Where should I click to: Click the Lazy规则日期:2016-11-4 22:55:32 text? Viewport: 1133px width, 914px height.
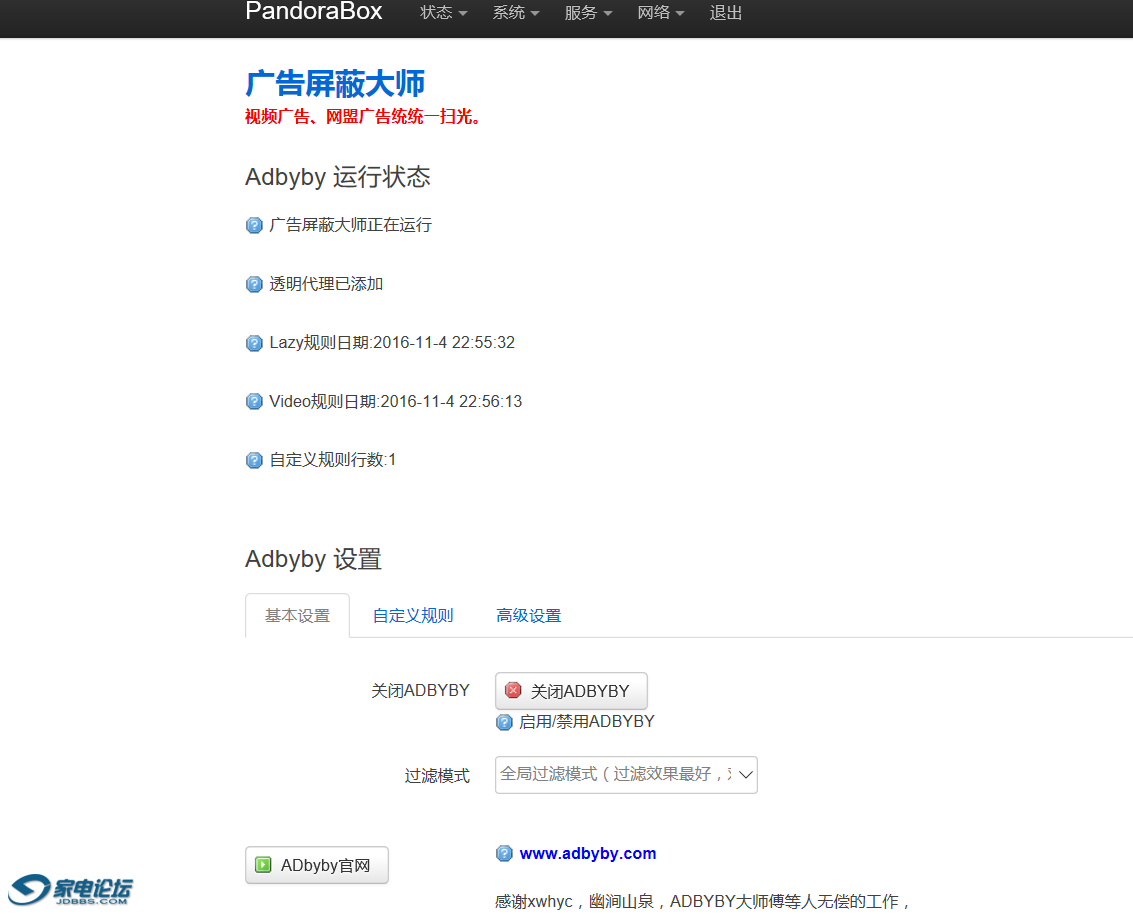tap(392, 342)
